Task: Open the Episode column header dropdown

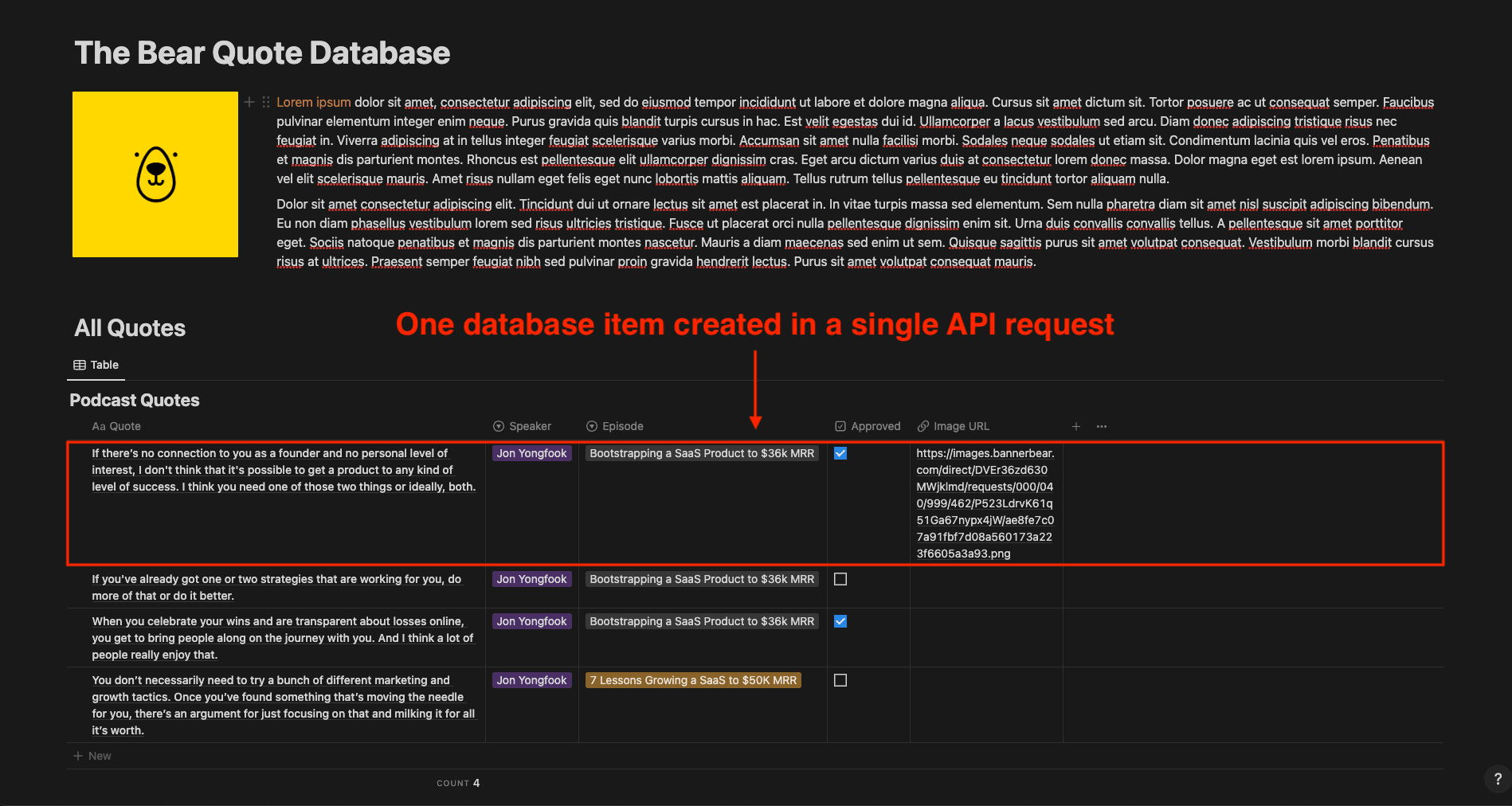Action: tap(615, 426)
